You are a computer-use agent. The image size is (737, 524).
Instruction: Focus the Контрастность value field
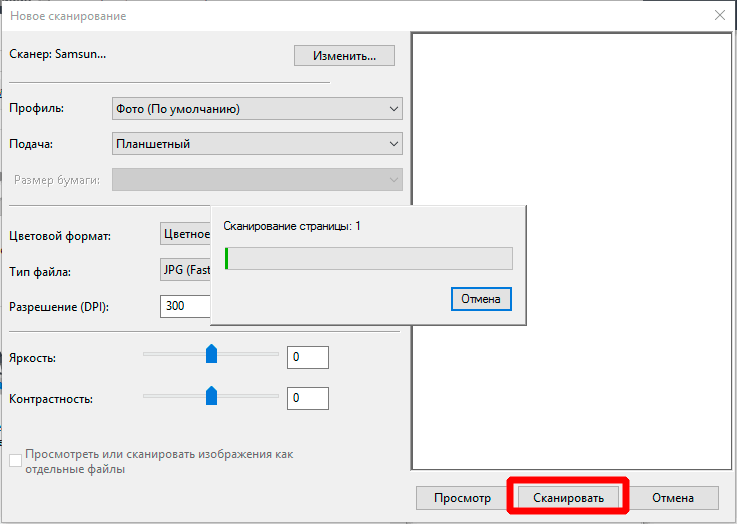point(307,399)
